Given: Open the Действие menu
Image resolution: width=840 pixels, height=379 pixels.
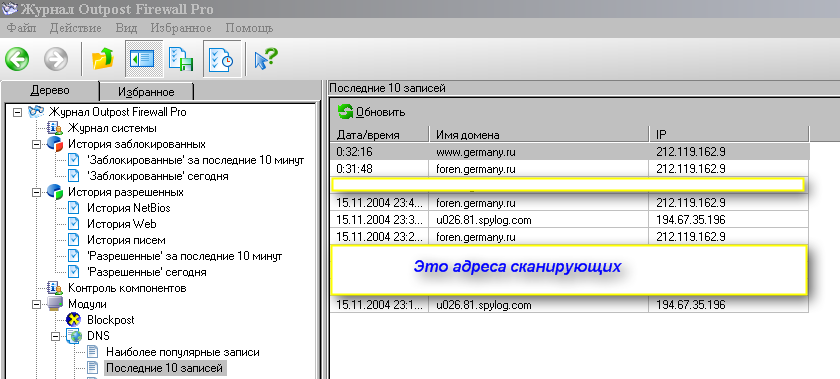Looking at the screenshot, I should pyautogui.click(x=76, y=28).
